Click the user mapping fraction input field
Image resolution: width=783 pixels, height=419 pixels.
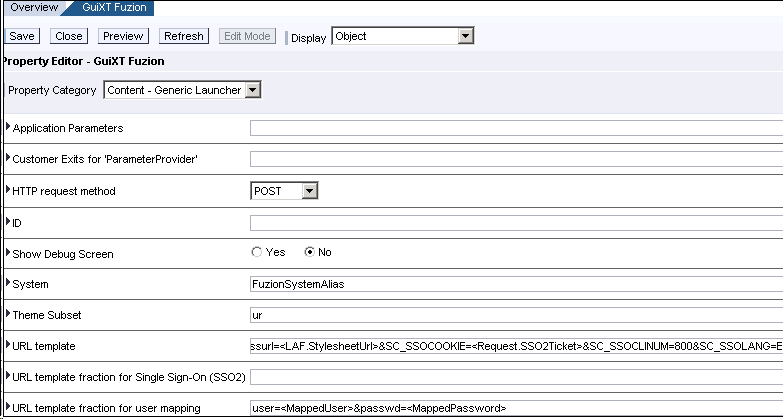pyautogui.click(x=516, y=408)
